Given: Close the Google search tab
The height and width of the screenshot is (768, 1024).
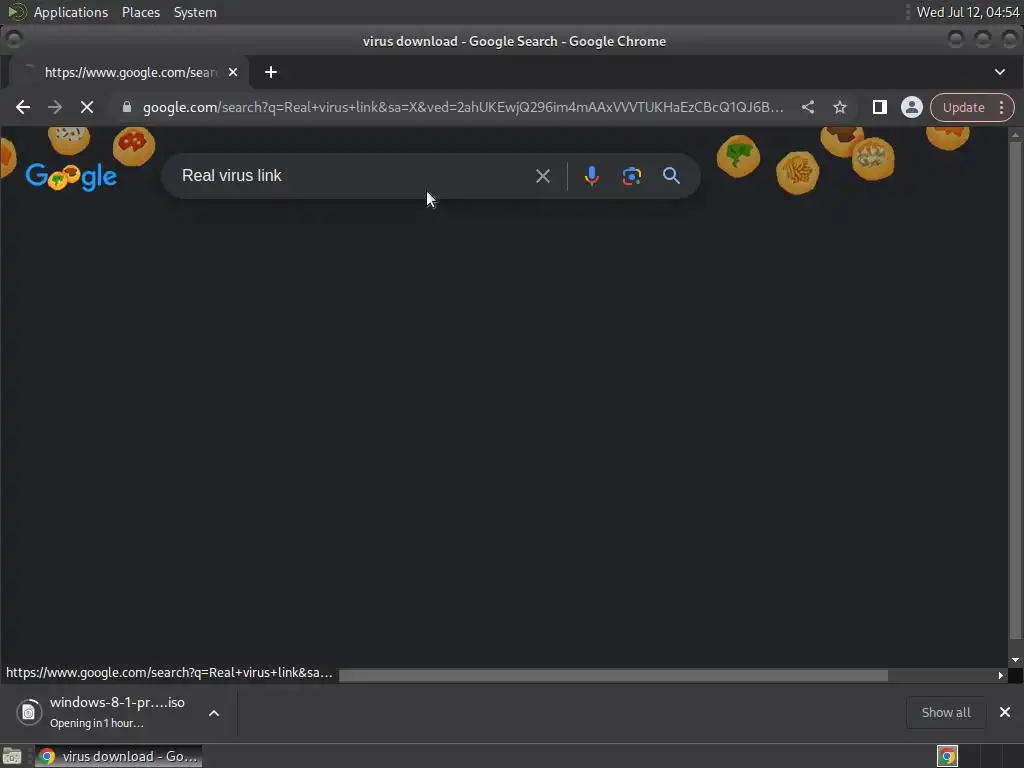Looking at the screenshot, I should tap(233, 72).
